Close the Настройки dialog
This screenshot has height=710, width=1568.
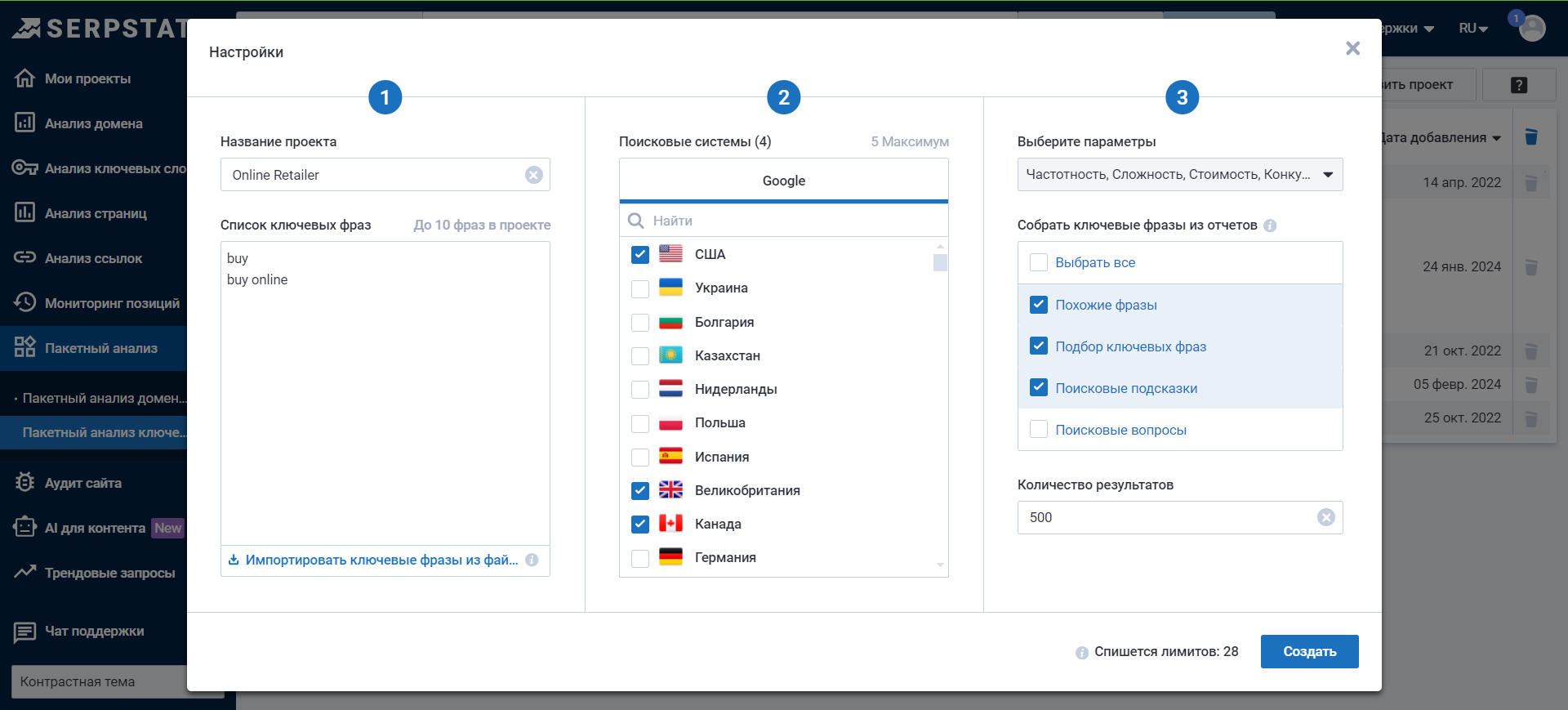[1352, 49]
